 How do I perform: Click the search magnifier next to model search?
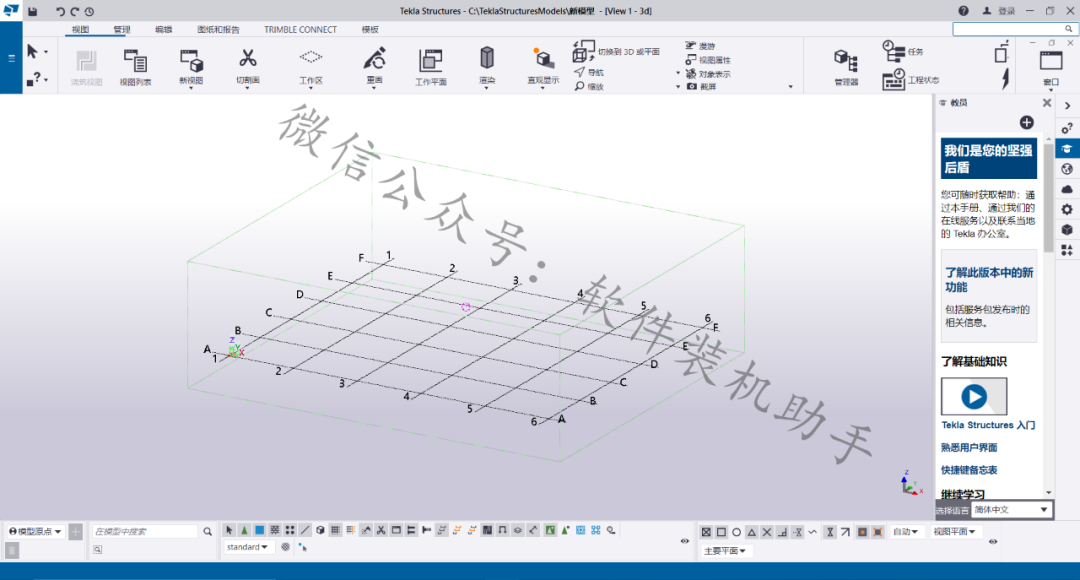tap(207, 531)
